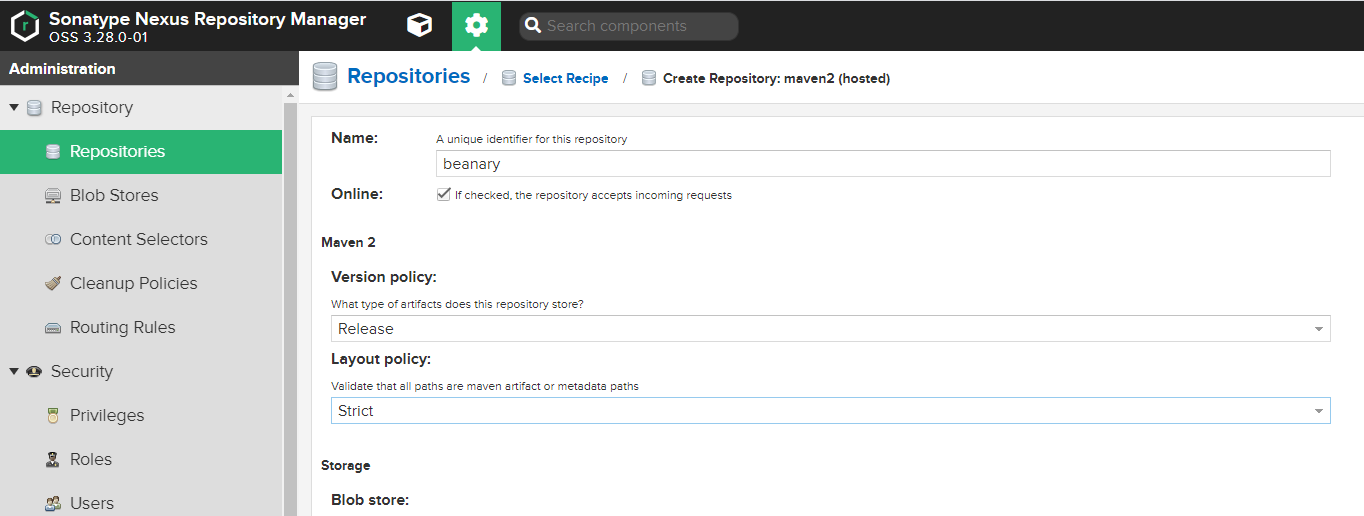Click the Security officer icon
This screenshot has width=1364, height=516.
(35, 372)
